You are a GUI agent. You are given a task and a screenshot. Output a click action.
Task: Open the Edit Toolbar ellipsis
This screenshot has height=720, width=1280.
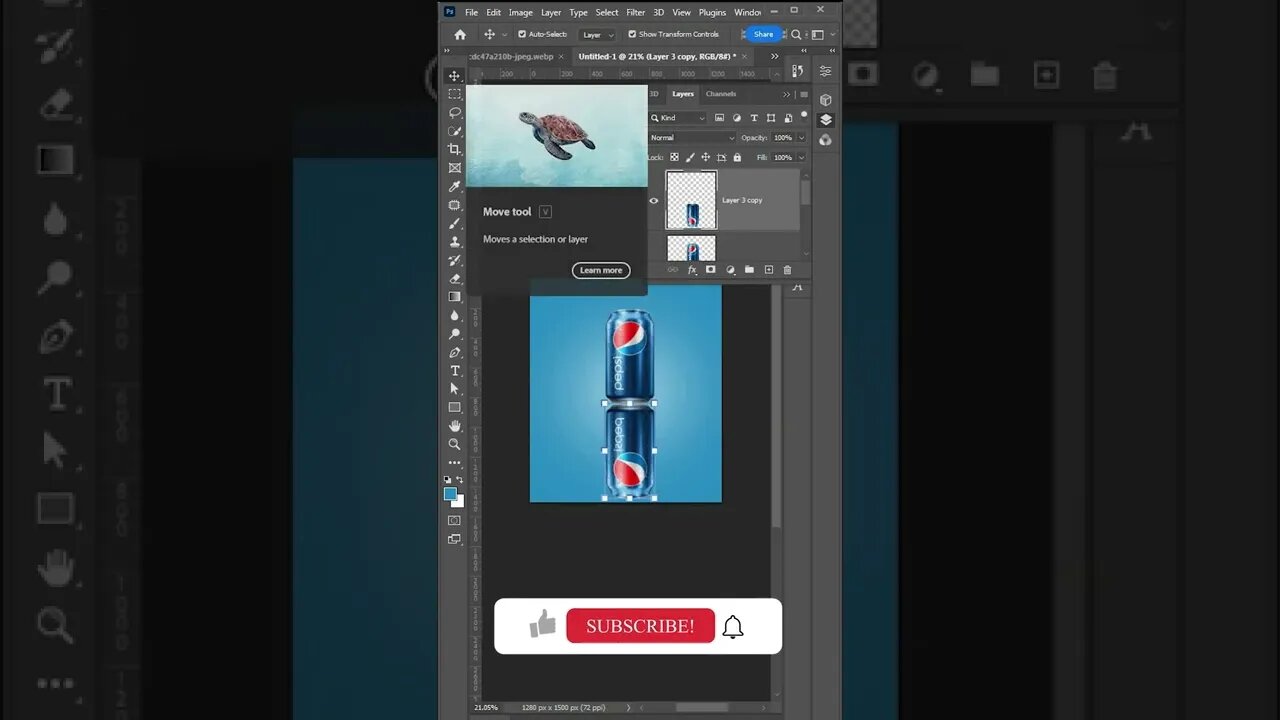point(455,463)
